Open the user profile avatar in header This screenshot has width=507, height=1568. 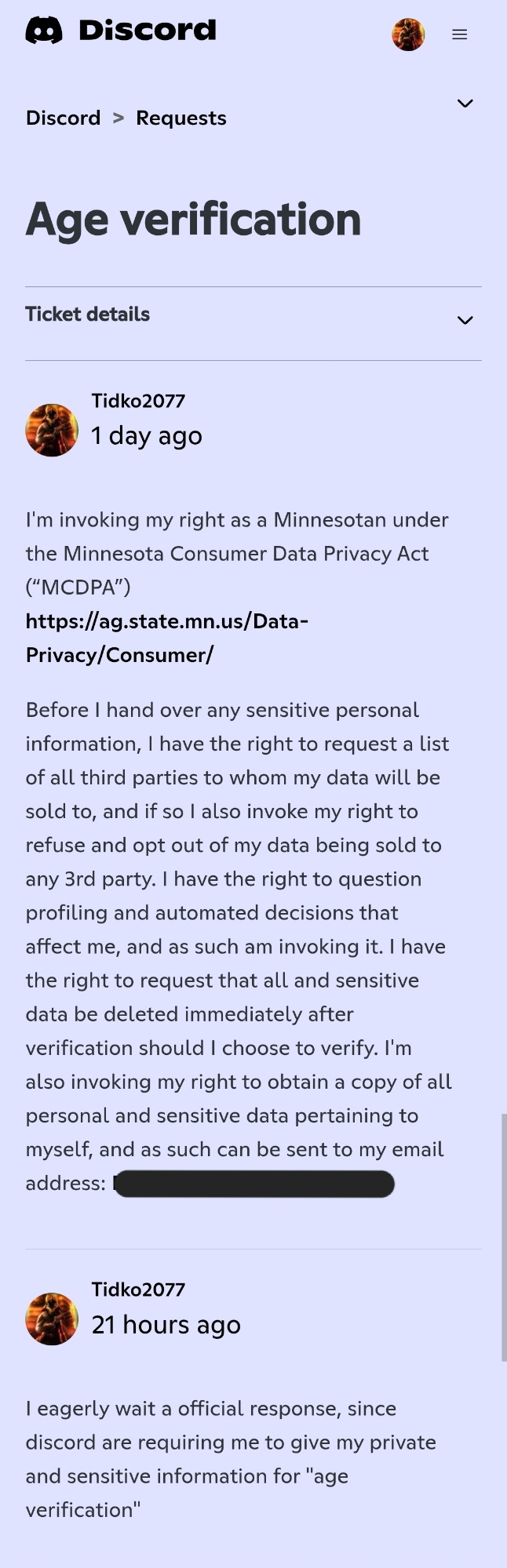(x=408, y=35)
